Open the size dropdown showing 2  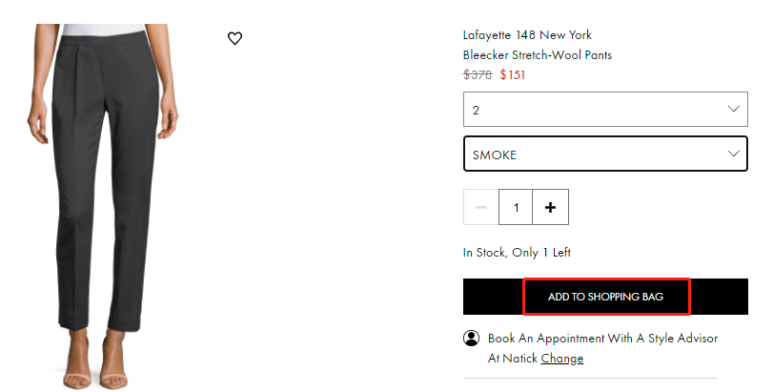click(605, 109)
